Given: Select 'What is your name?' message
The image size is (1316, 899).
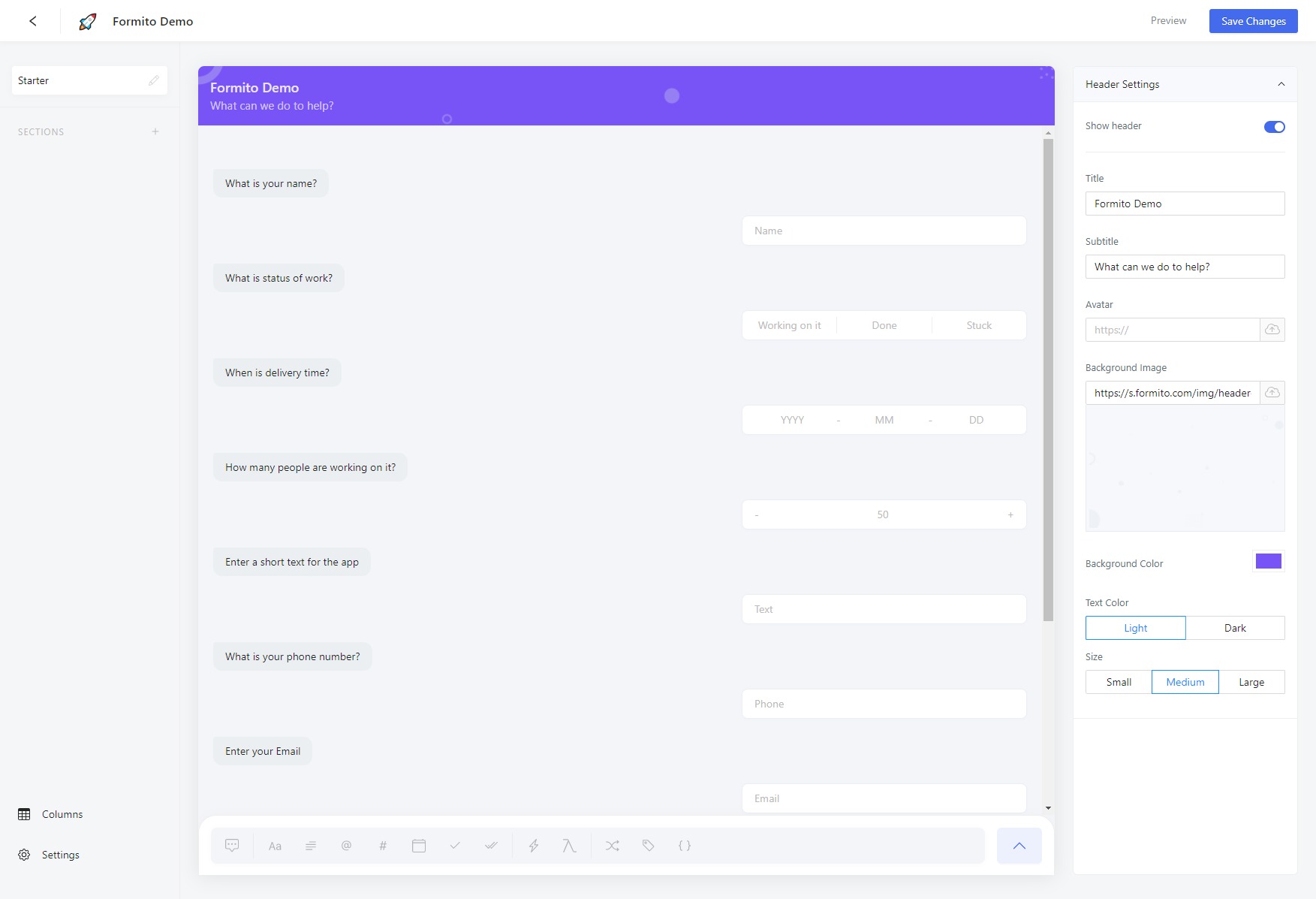Looking at the screenshot, I should pyautogui.click(x=271, y=183).
